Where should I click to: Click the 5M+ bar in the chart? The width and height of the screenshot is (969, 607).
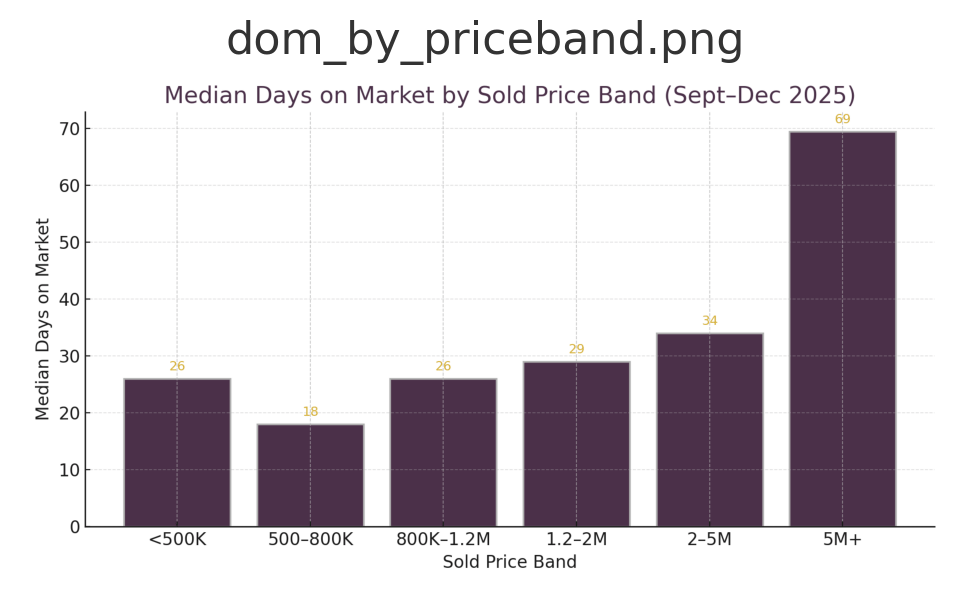tap(842, 330)
